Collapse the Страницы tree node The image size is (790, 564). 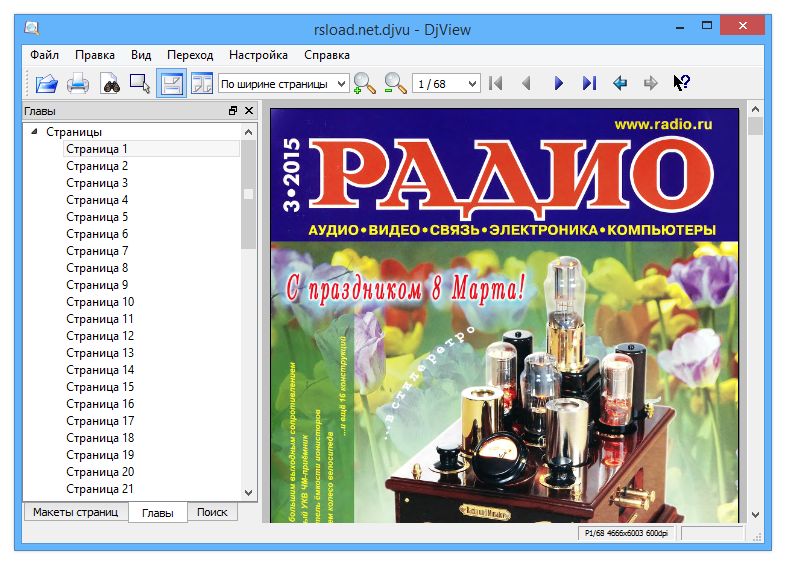(x=34, y=132)
